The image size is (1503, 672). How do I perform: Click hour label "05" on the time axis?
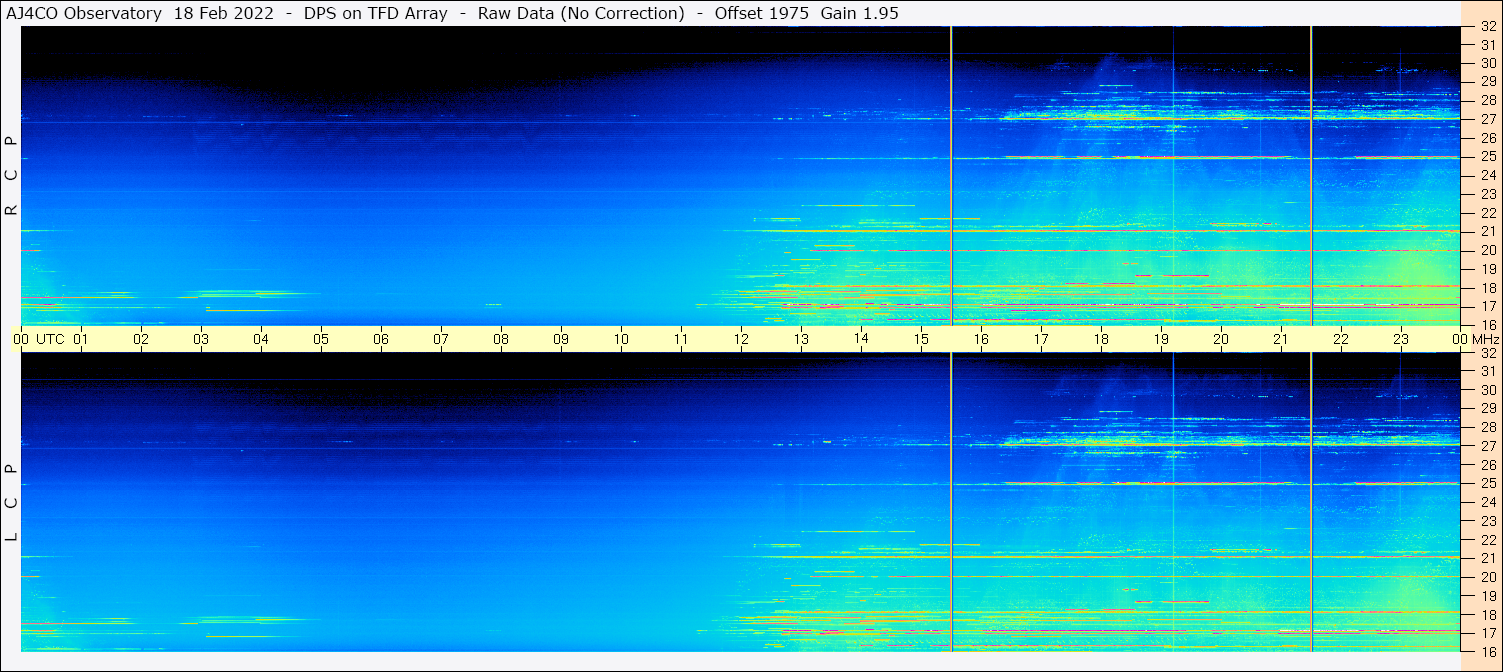[x=321, y=339]
